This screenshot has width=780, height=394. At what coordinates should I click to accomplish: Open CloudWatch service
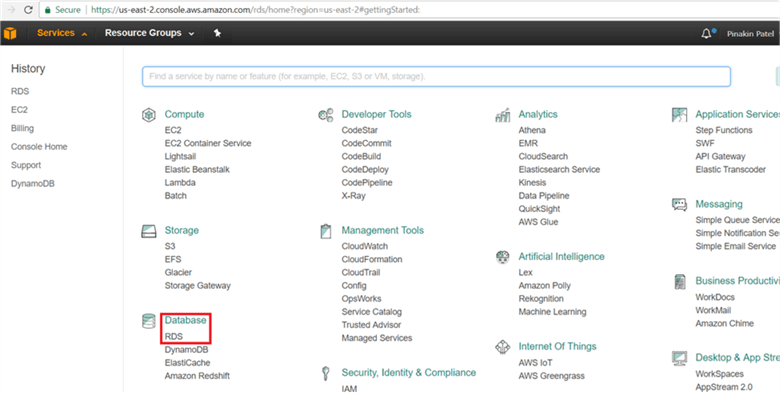pyautogui.click(x=365, y=246)
